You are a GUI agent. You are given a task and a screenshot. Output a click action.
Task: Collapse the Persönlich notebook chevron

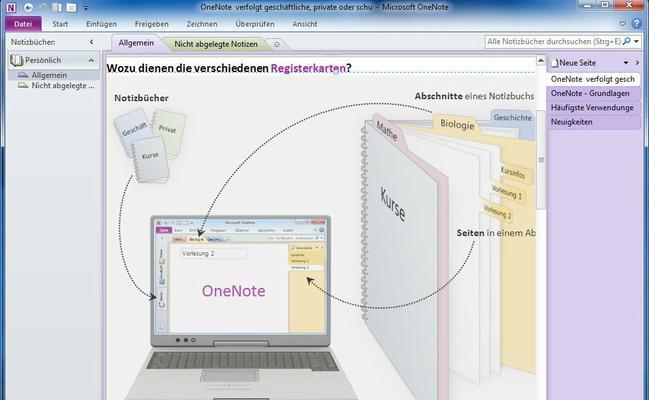click(x=91, y=60)
